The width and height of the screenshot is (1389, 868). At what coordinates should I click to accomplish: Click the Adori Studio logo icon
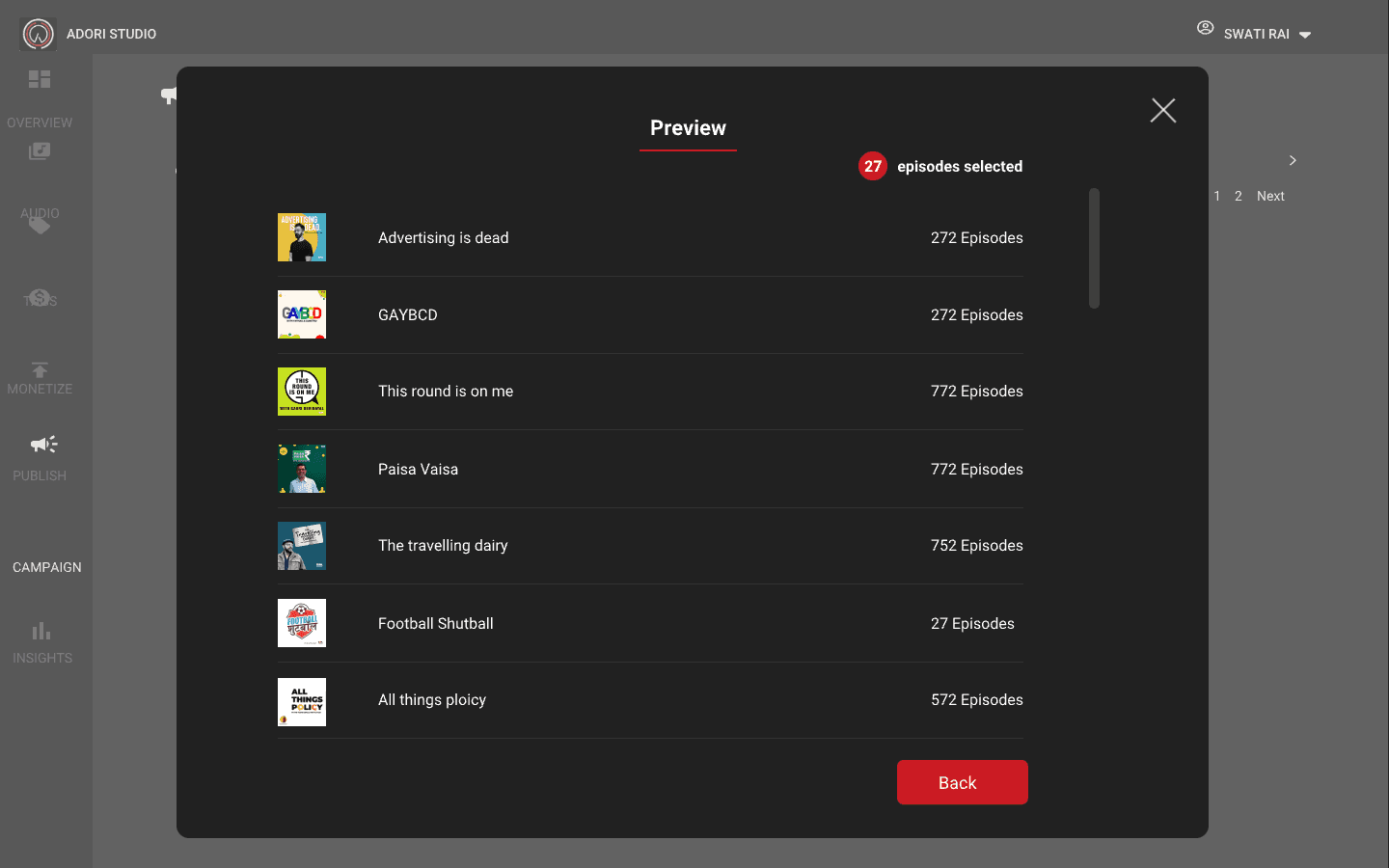(x=39, y=34)
